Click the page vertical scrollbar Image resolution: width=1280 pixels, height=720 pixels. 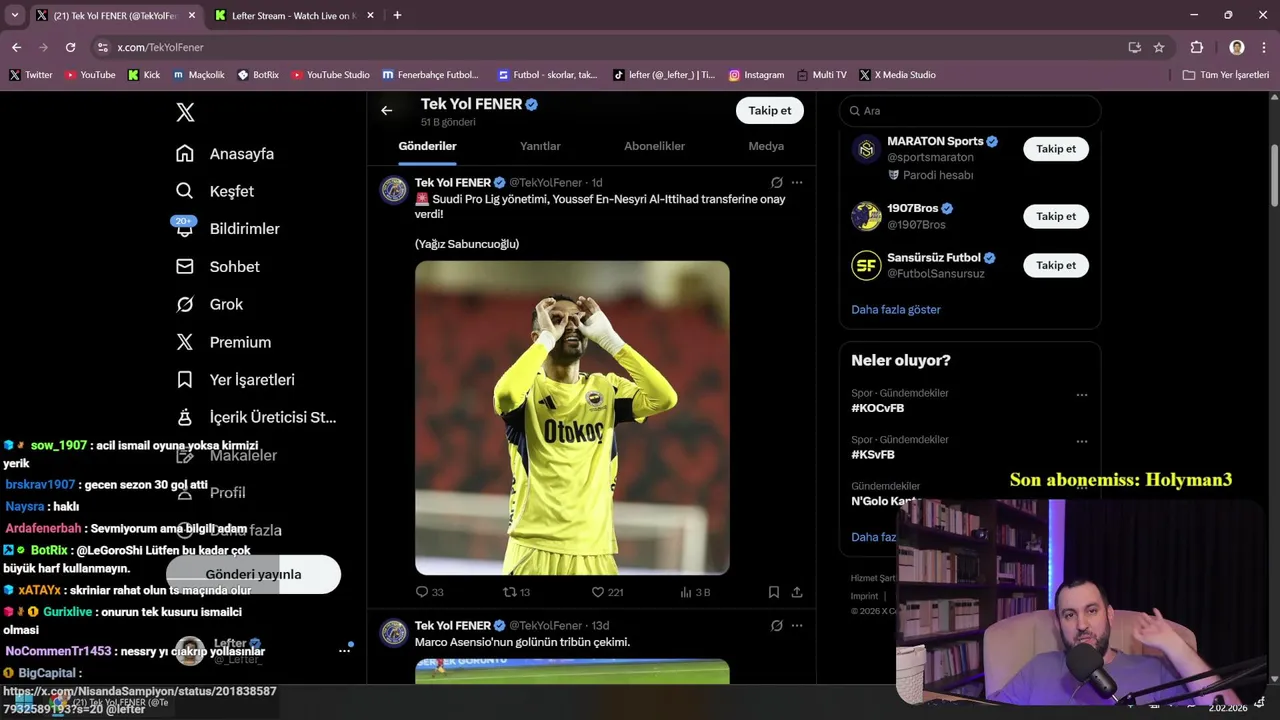1274,175
